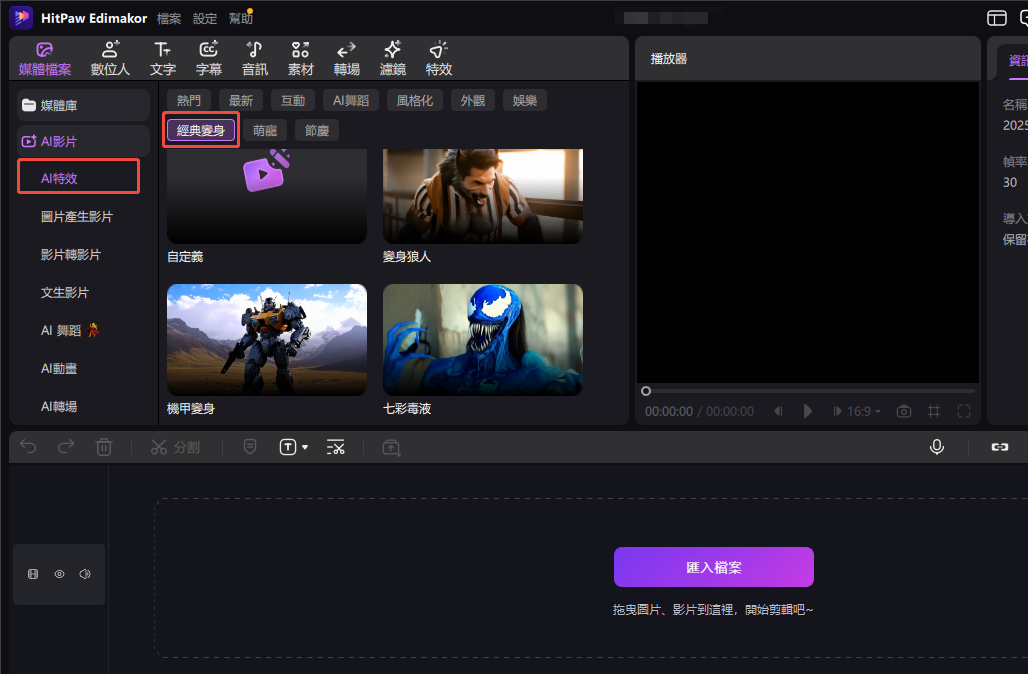Viewport: 1028px width, 674px height.
Task: Click the 音訊 audio tool icon
Action: [x=254, y=58]
